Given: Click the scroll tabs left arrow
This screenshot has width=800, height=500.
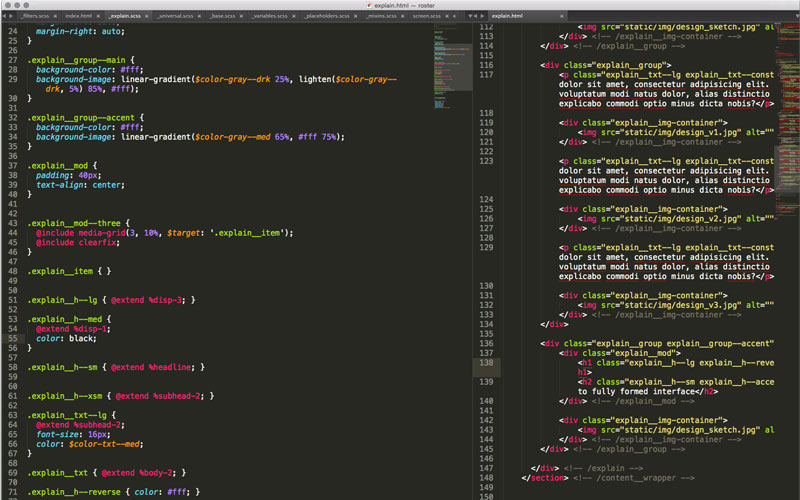Looking at the screenshot, I should tap(6, 17).
